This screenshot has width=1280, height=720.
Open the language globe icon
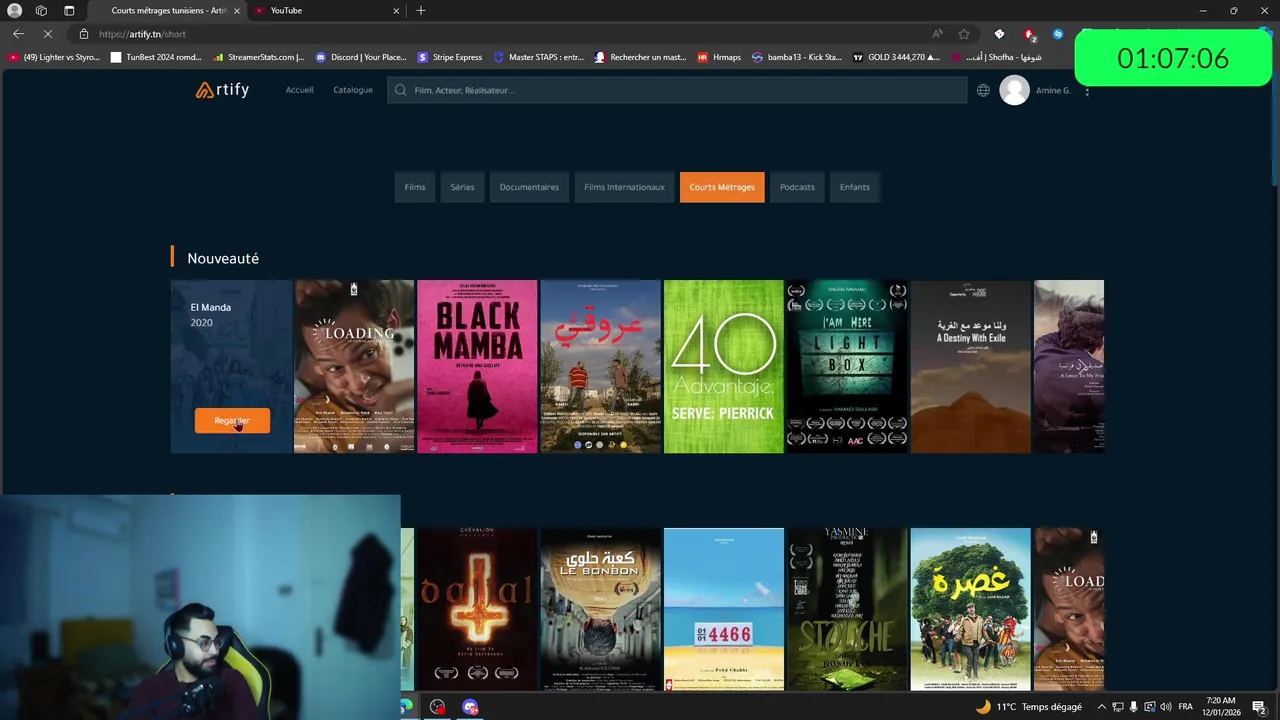pyautogui.click(x=983, y=90)
